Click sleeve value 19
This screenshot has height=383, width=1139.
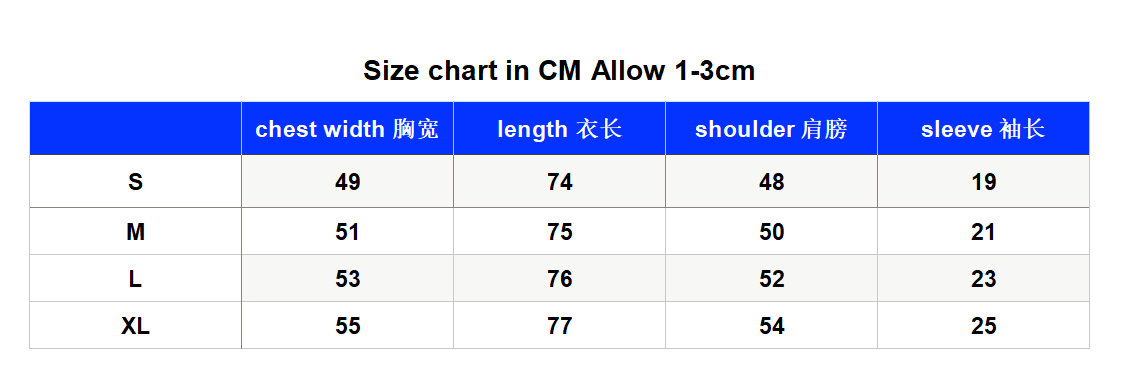click(x=984, y=182)
